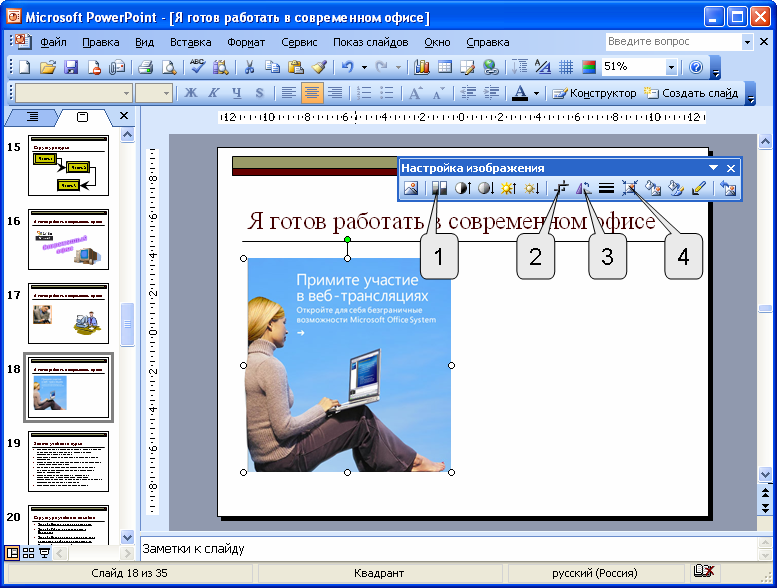Viewport: 777px width, 588px height.
Task: Expand the font size combo box
Action: 166,93
